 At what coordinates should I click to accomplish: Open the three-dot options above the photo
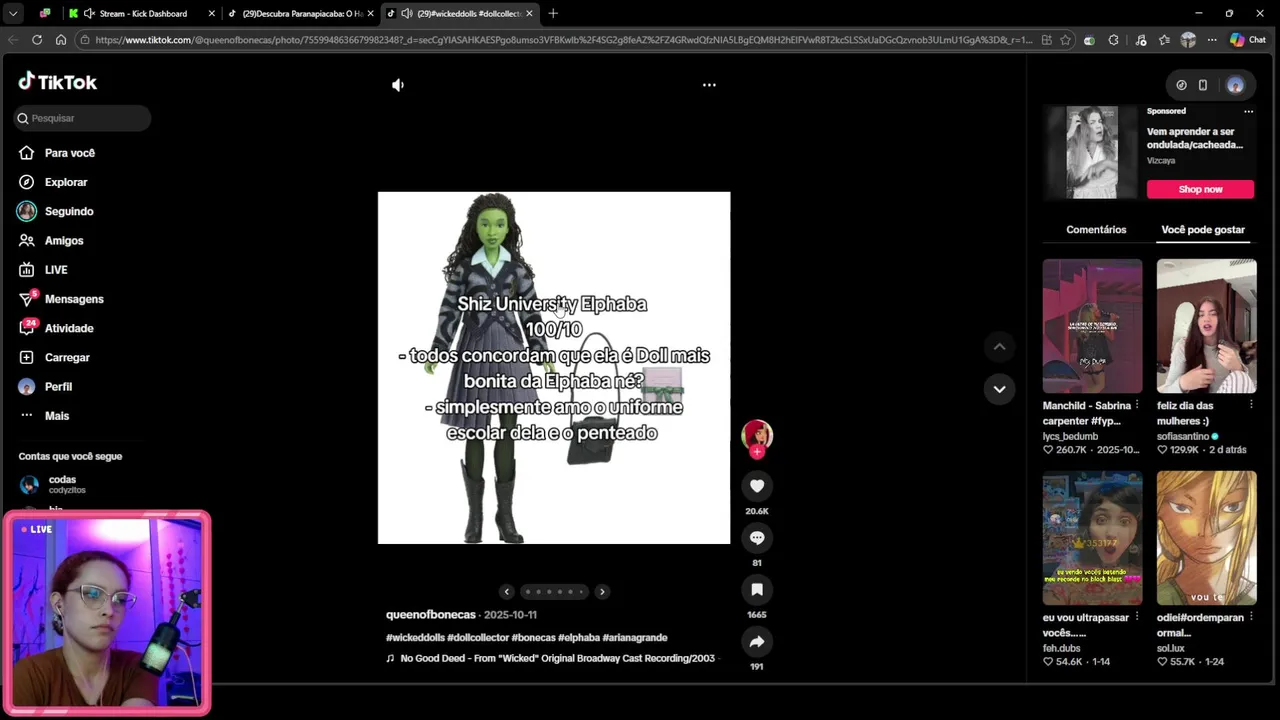tap(709, 85)
